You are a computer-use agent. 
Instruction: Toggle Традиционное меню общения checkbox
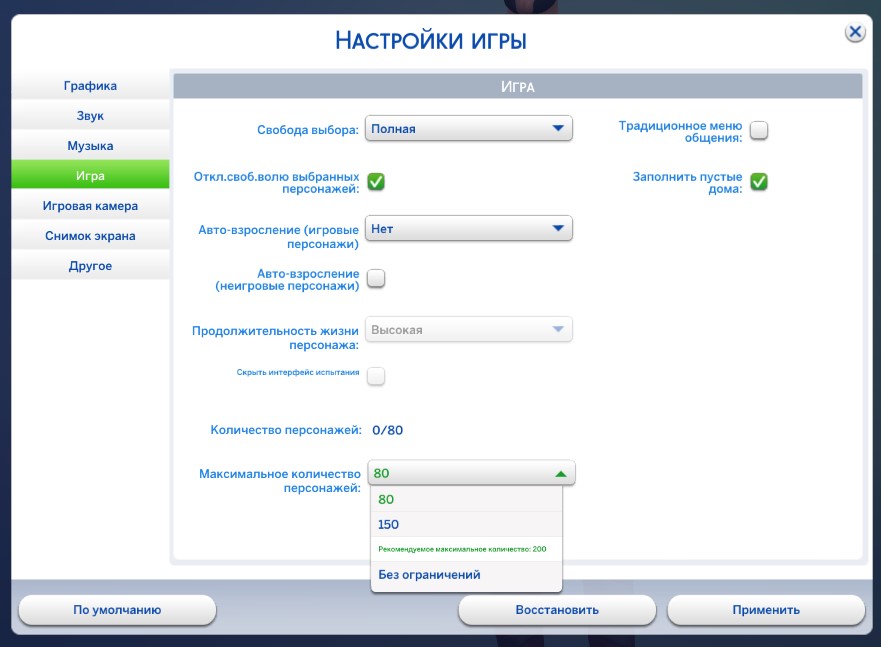[759, 130]
